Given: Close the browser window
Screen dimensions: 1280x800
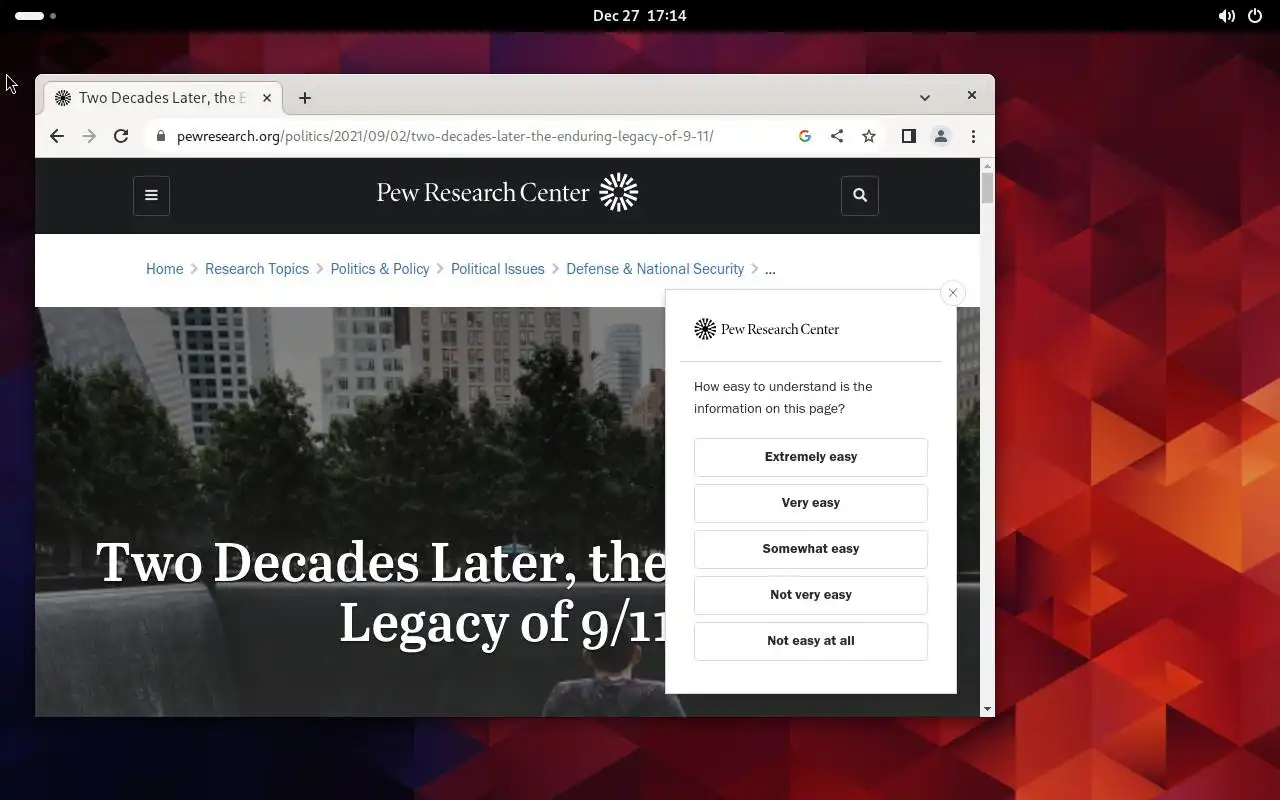Looking at the screenshot, I should (971, 95).
